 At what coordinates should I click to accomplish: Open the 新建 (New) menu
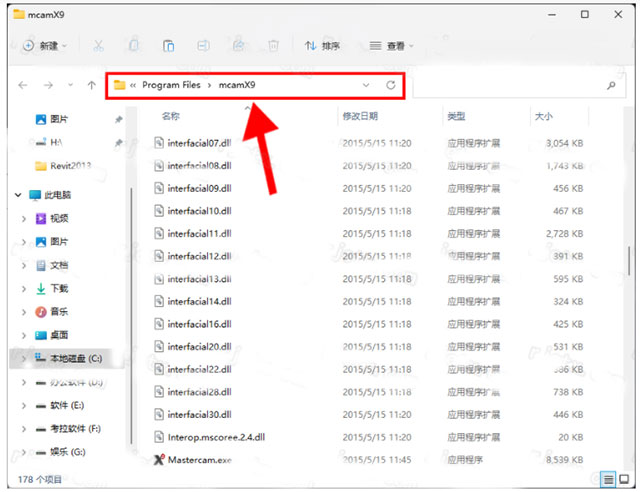pos(44,46)
